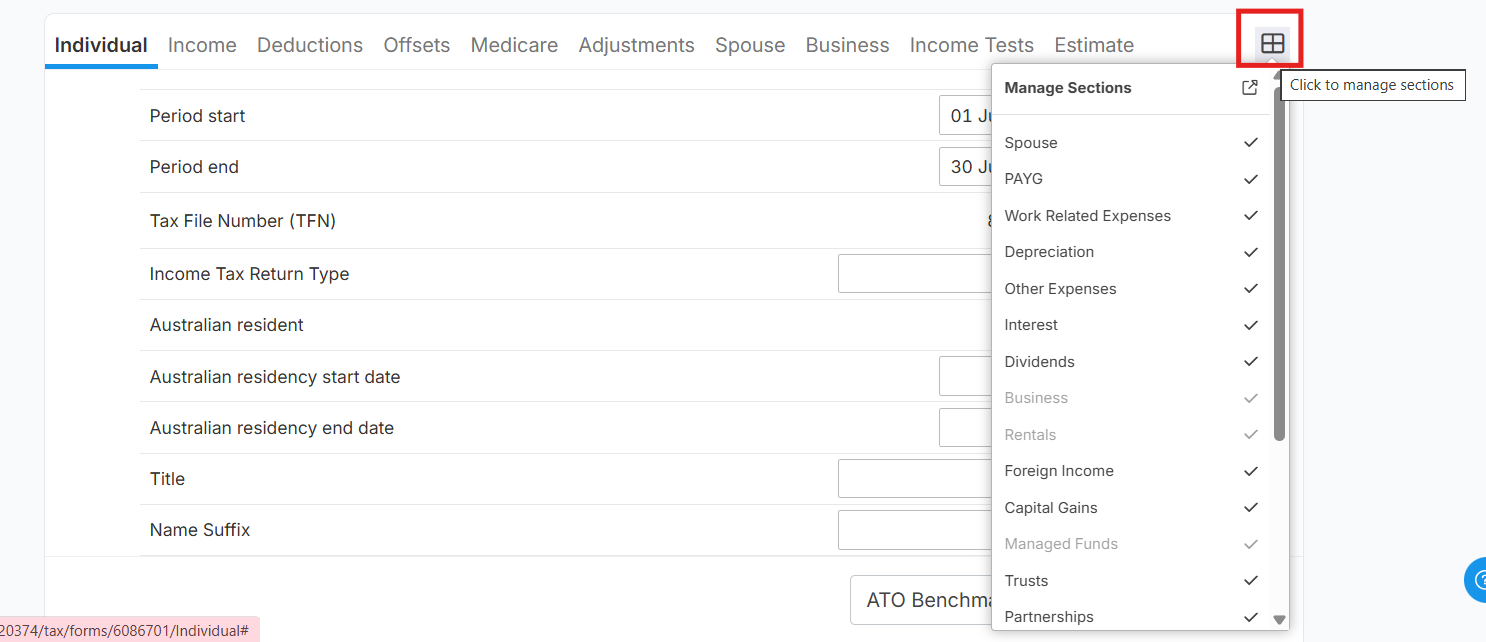The width and height of the screenshot is (1486, 642).
Task: Click the ATO Benchmark button
Action: pyautogui.click(x=921, y=601)
